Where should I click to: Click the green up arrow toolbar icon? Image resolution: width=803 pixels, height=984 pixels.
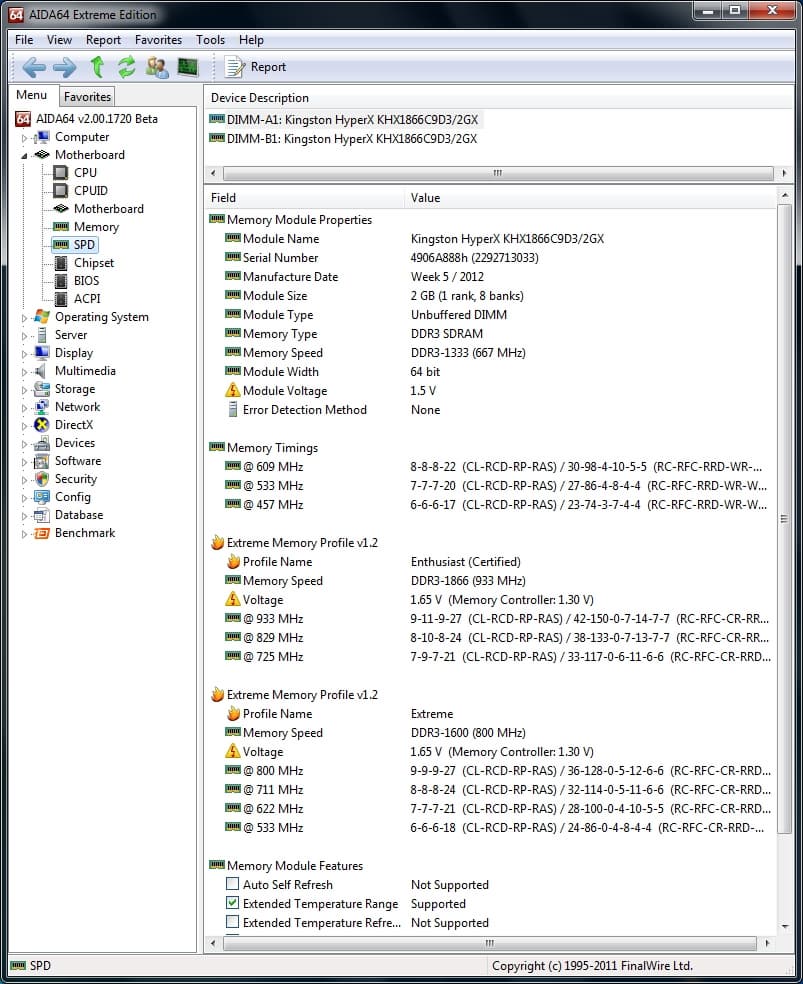(x=97, y=67)
